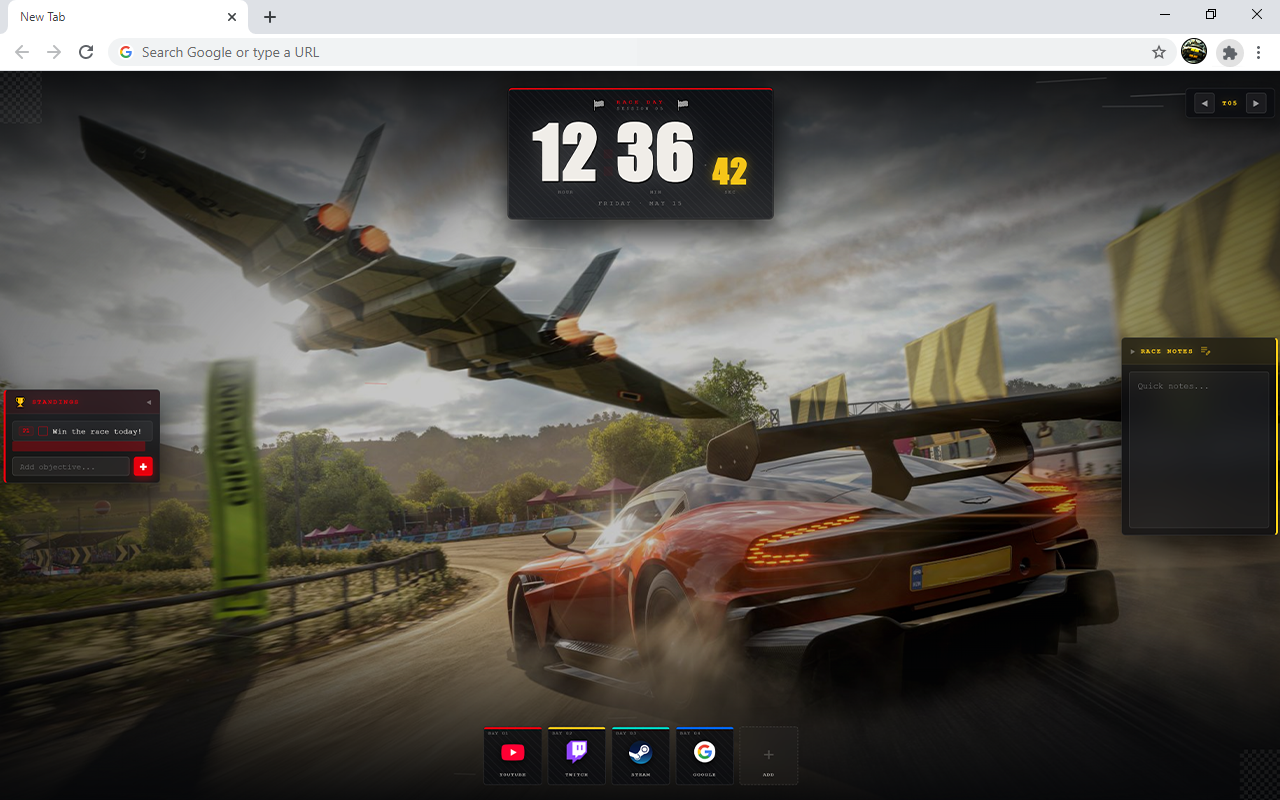The width and height of the screenshot is (1280, 800).
Task: Click the P1 badge on the objective
Action: coord(26,431)
